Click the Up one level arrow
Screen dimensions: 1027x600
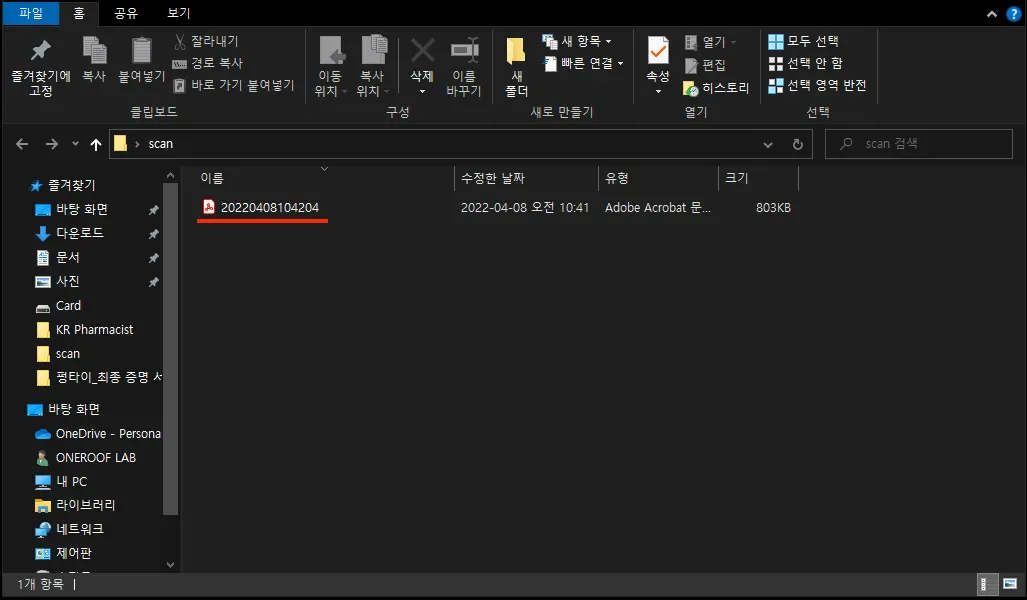click(96, 144)
